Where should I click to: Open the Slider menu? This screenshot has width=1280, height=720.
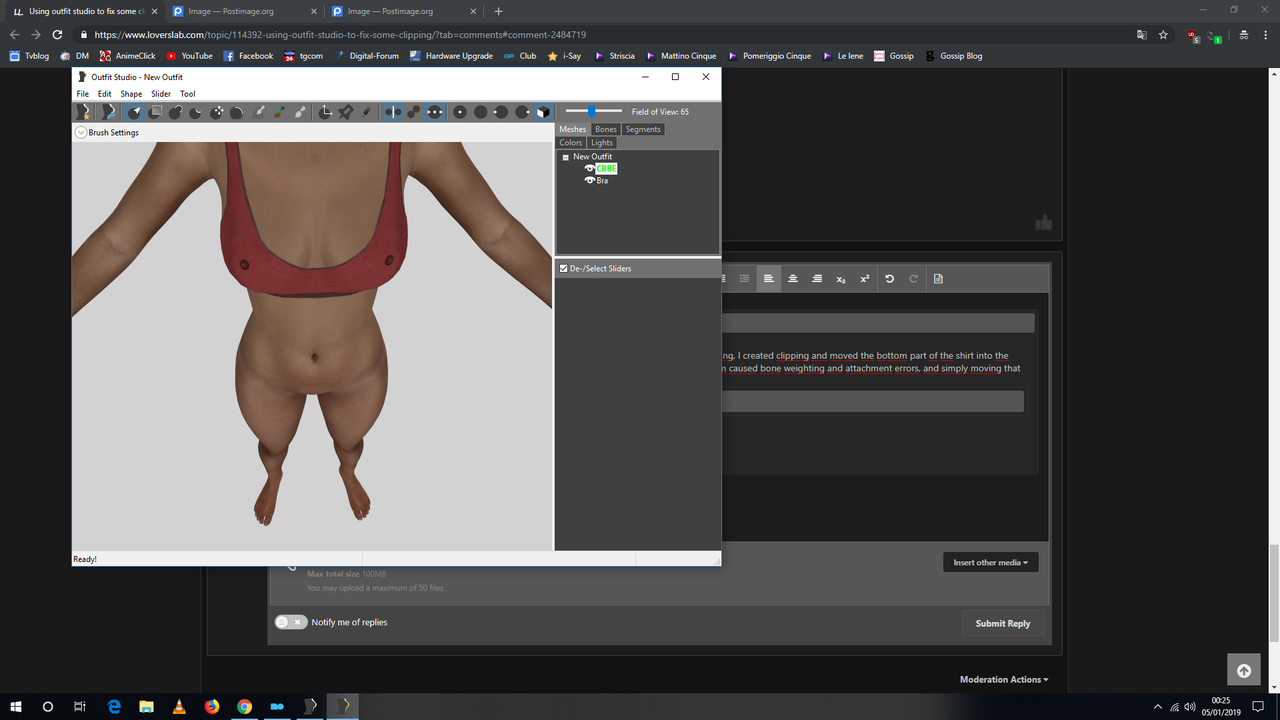tap(161, 94)
